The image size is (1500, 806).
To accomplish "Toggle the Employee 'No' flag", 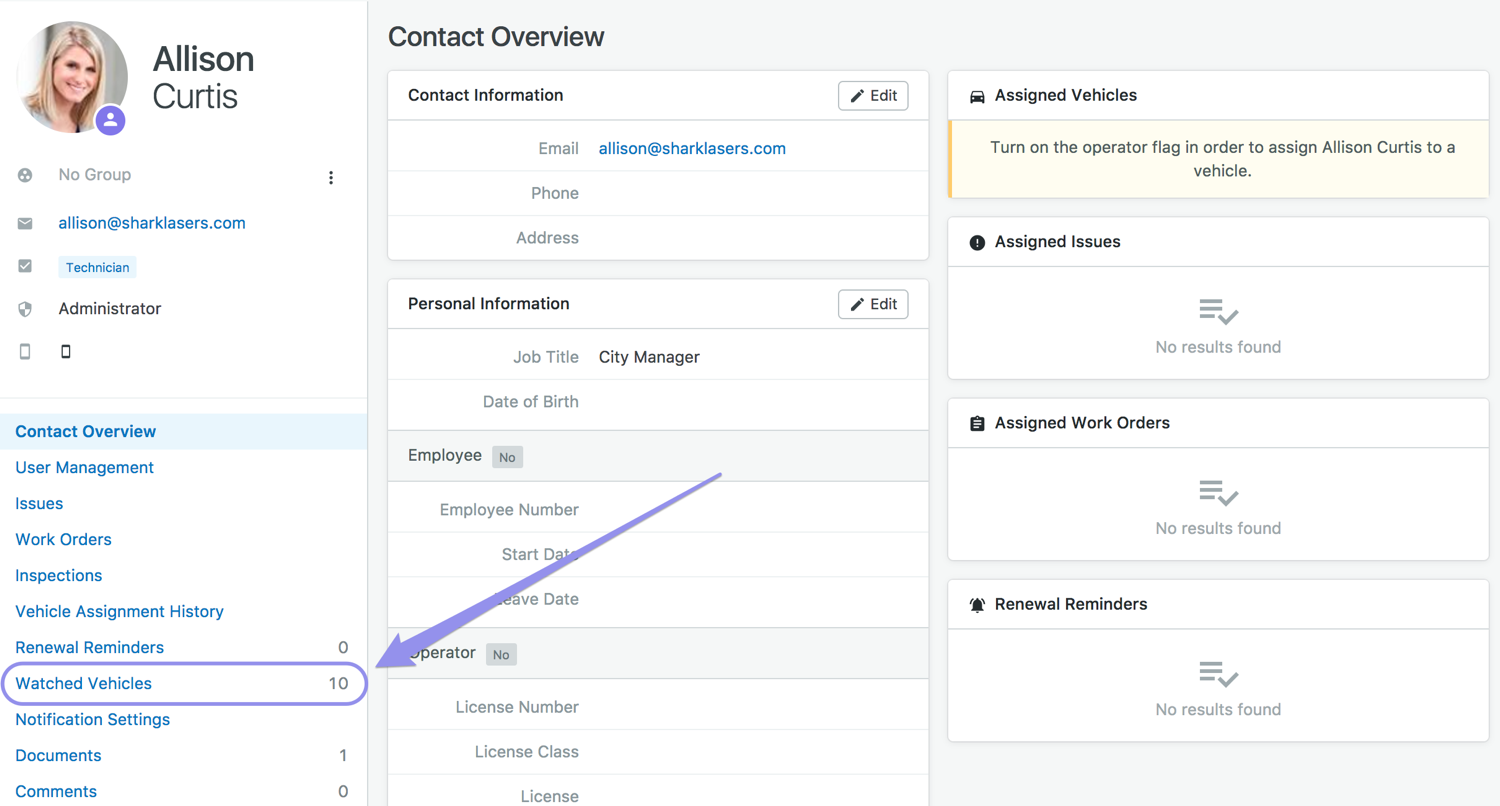I will [507, 457].
